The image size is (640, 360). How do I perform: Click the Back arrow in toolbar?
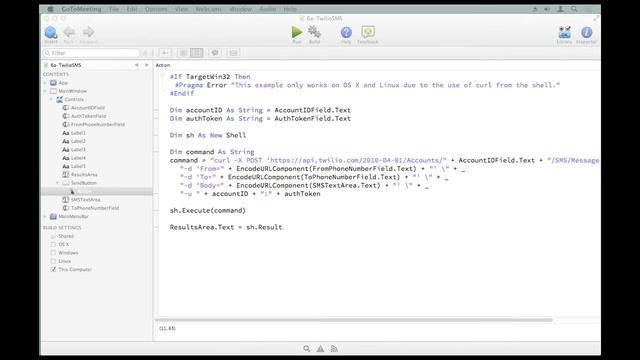[x=69, y=32]
